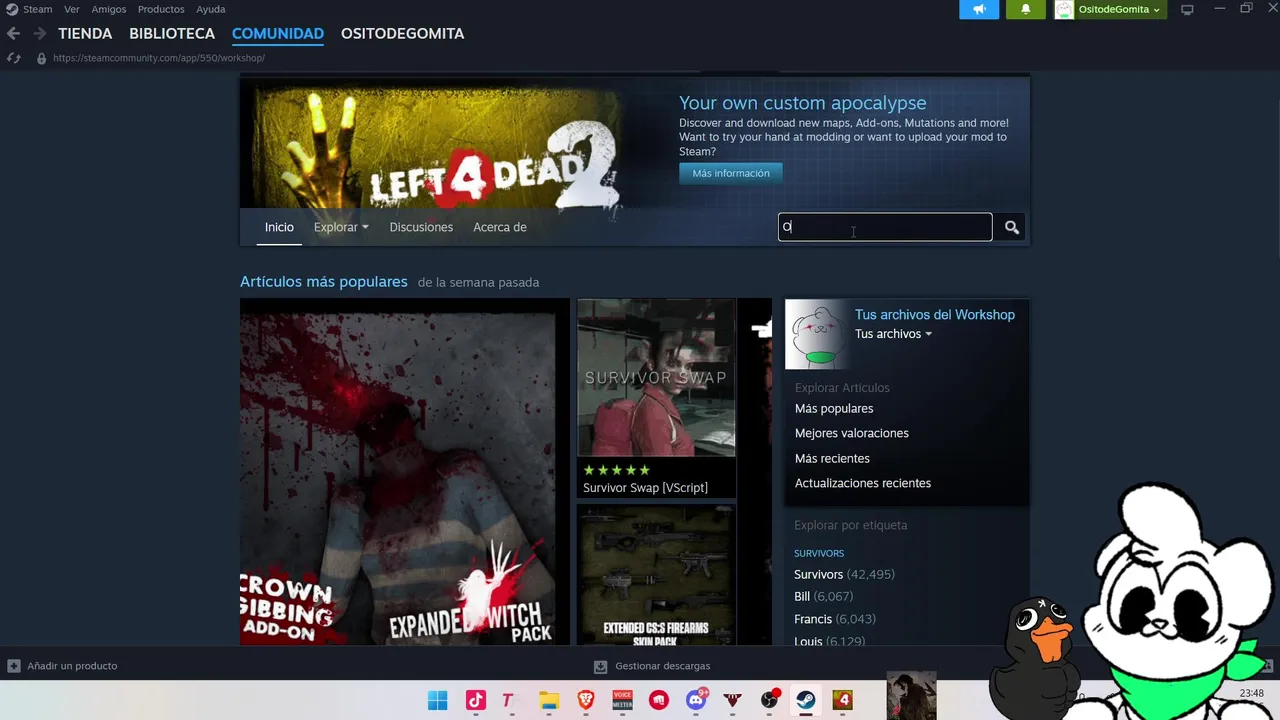Open the Ayuda menu
The width and height of the screenshot is (1280, 720).
pos(210,9)
